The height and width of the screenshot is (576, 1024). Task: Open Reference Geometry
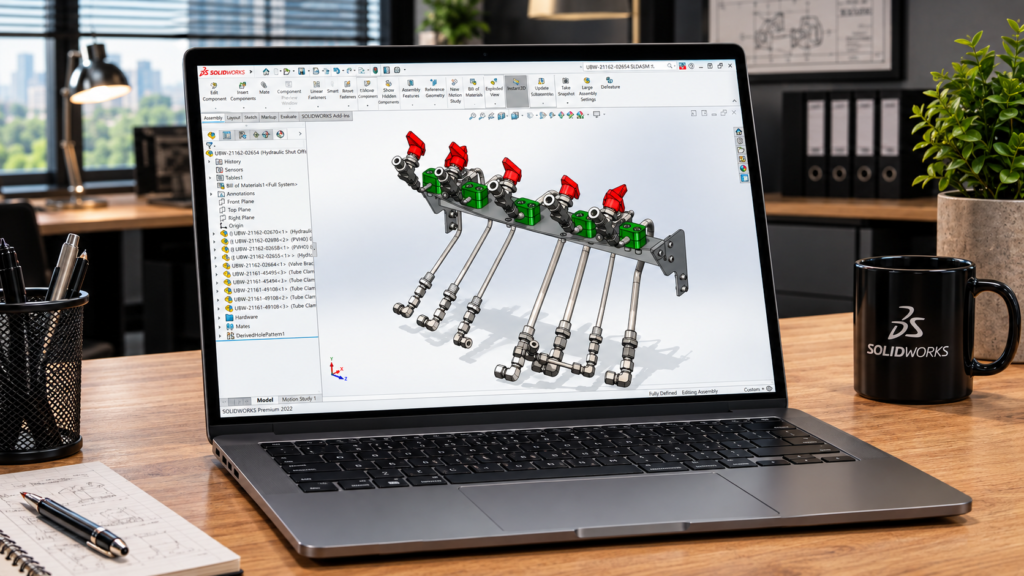coord(434,89)
